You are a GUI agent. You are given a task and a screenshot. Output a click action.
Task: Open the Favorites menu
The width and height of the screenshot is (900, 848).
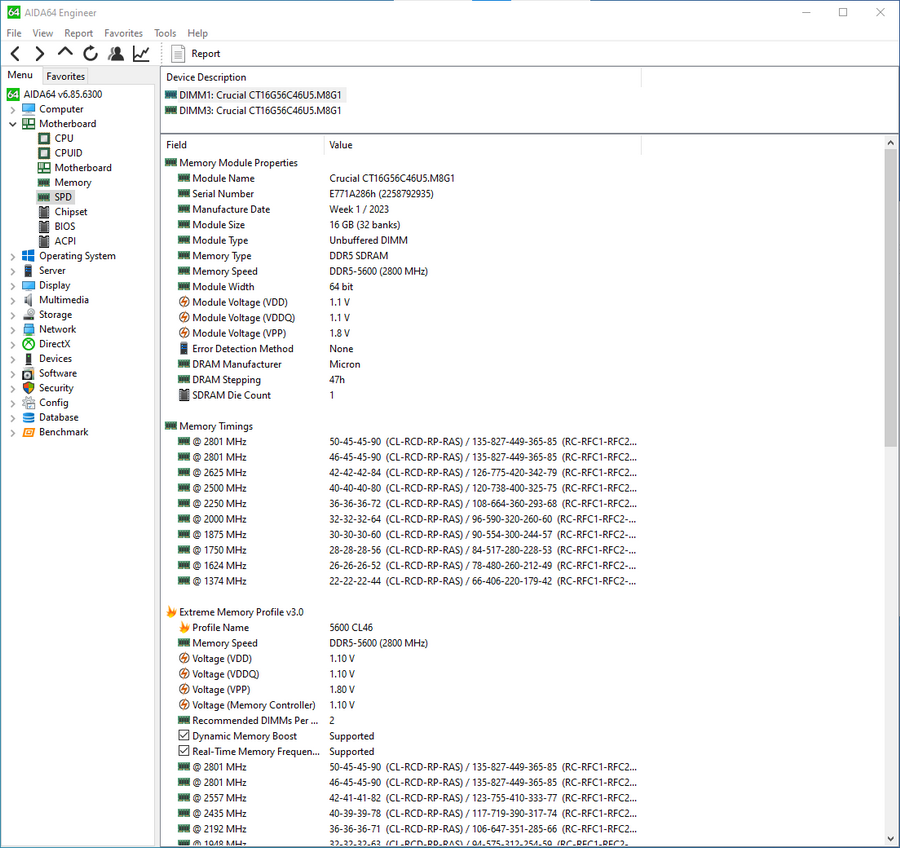click(x=123, y=33)
